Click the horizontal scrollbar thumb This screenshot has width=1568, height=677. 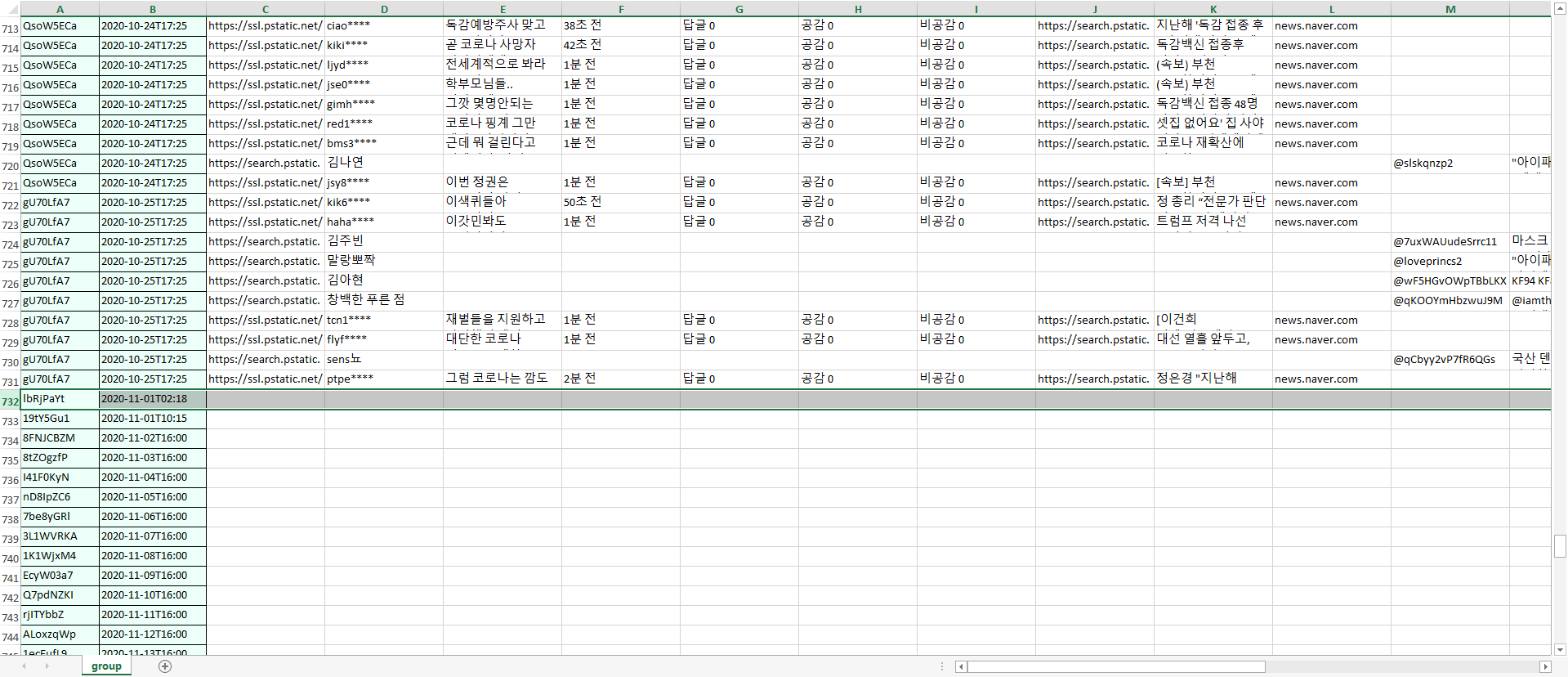[1115, 666]
